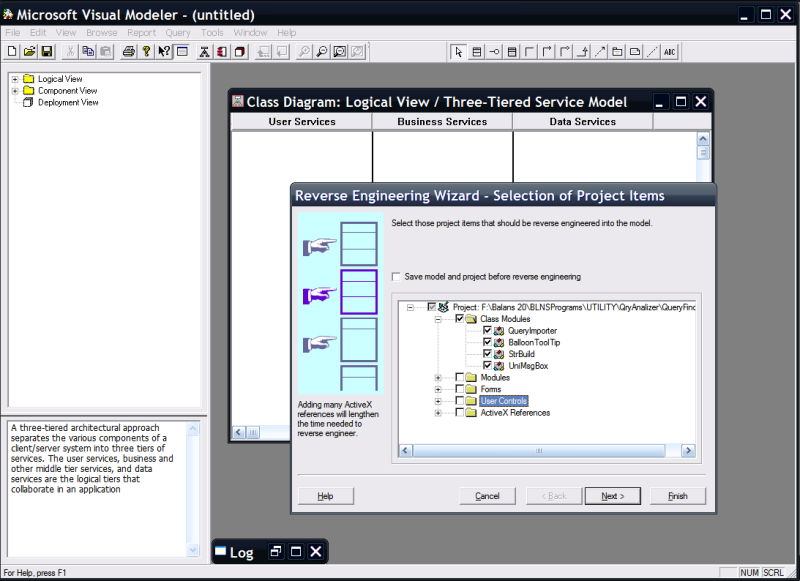Viewport: 800px width, 581px height.
Task: Select Deployment View in the browser tree
Action: (x=68, y=103)
